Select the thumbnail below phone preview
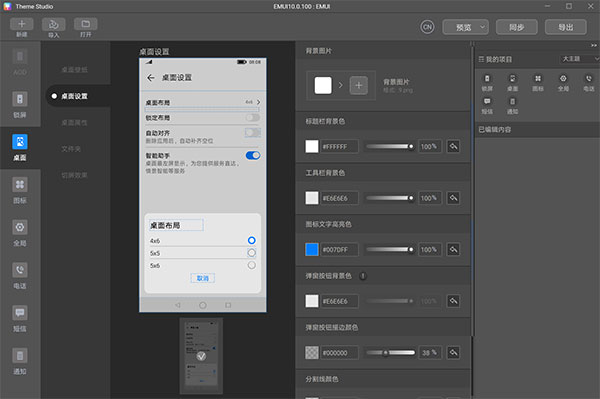Screen dimensions: 600x399 point(201,356)
